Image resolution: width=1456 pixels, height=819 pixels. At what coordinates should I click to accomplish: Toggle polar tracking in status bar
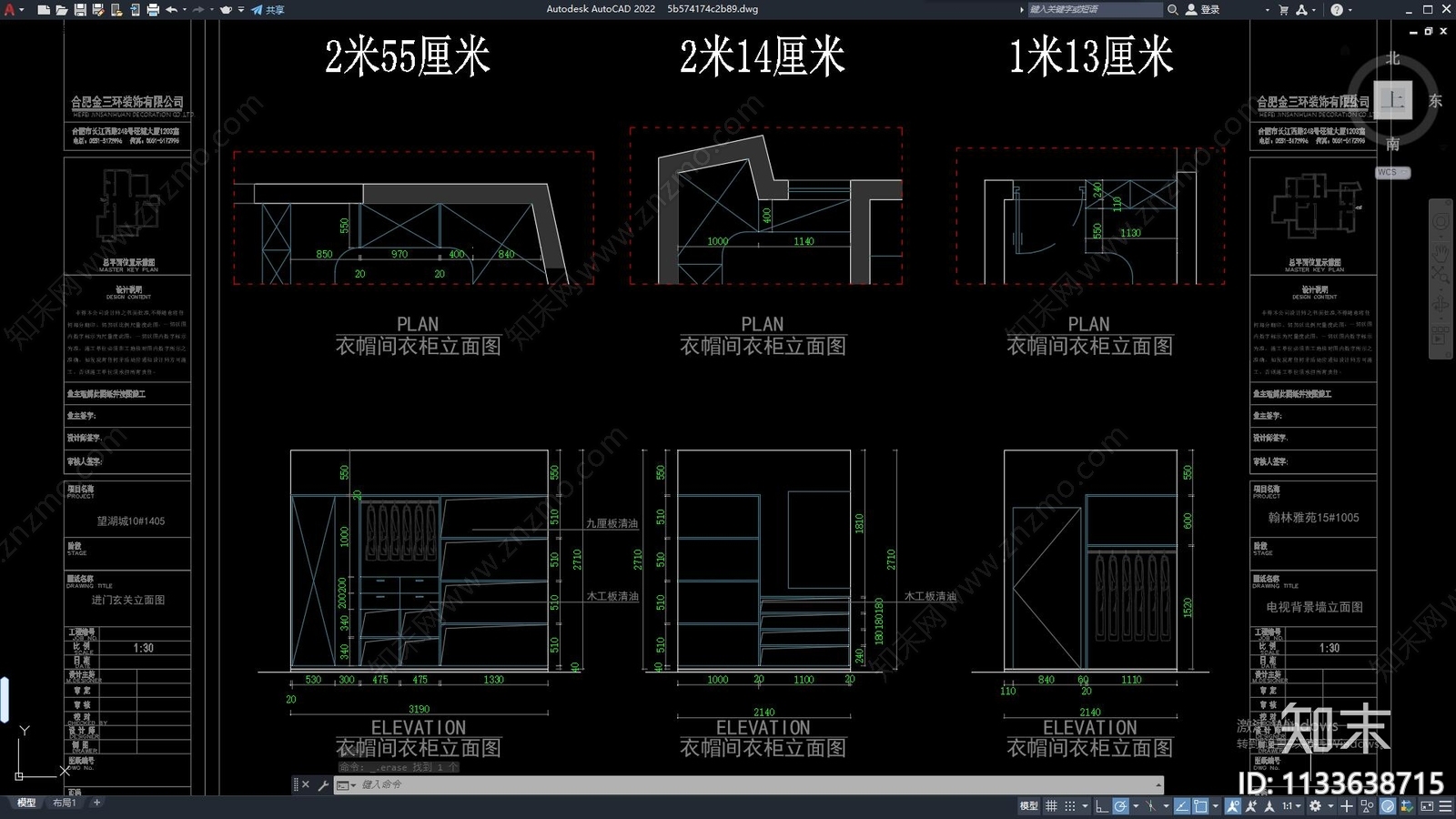1120,806
